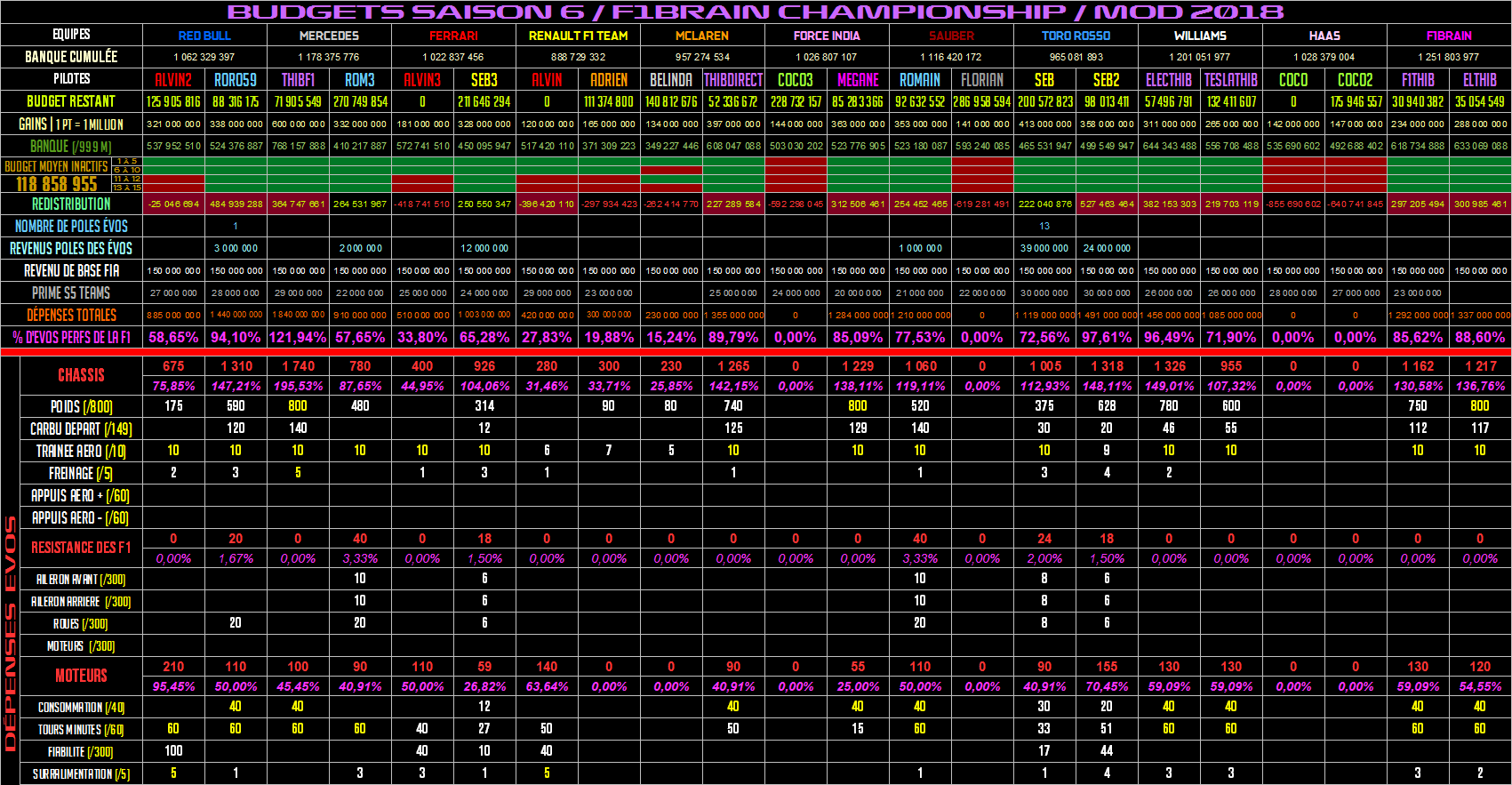Viewport: 1512px width, 785px height.
Task: Select the 118 858 955 average budget value
Action: (57, 184)
